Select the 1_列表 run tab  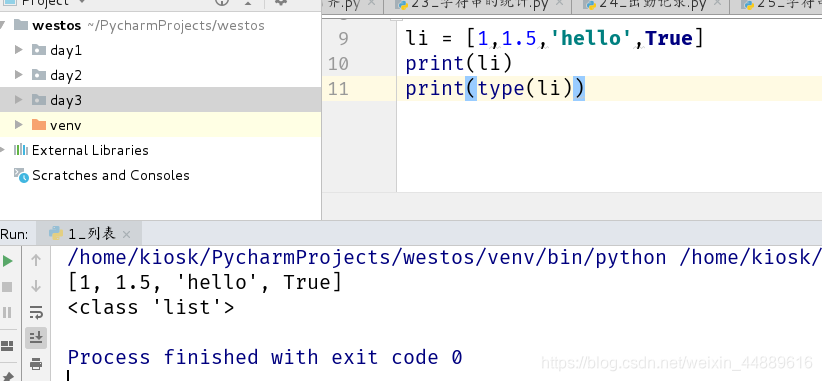[90, 233]
